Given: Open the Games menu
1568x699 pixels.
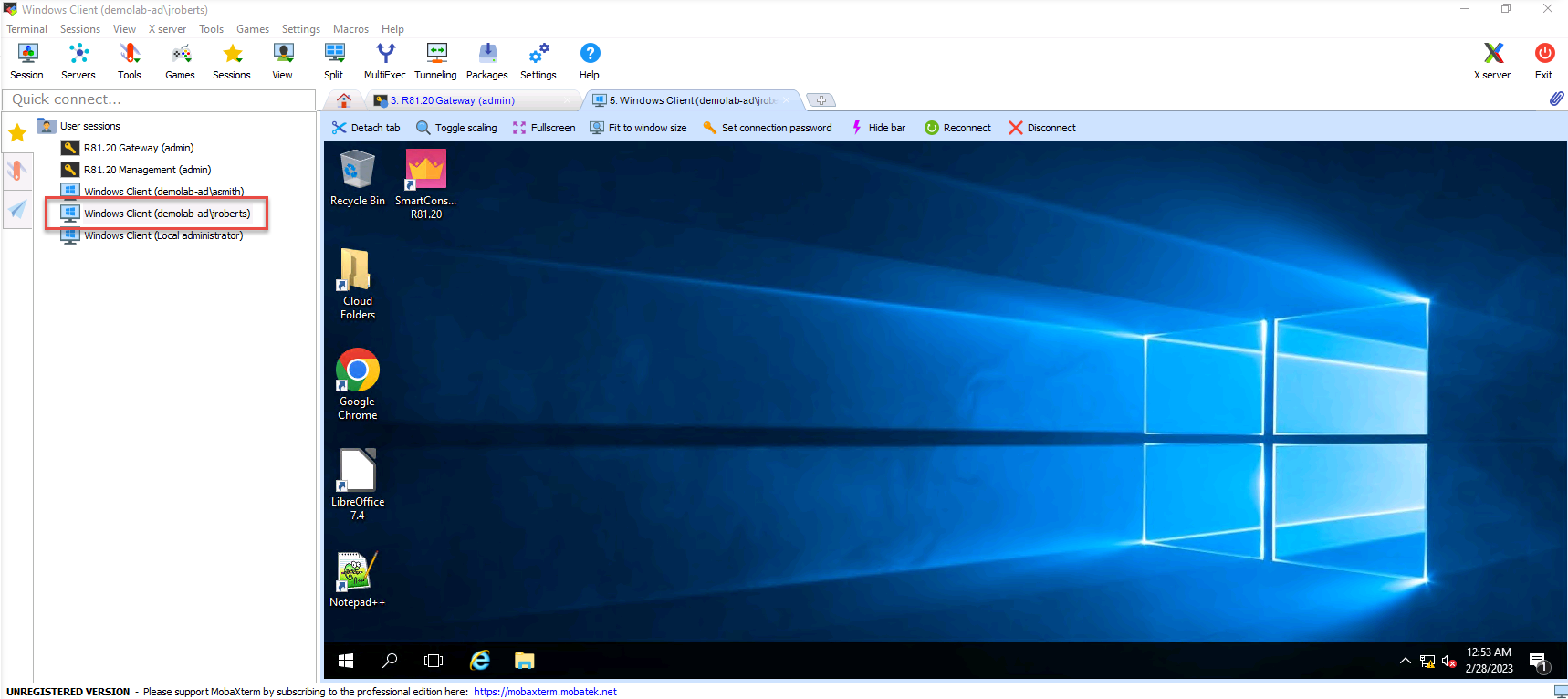Looking at the screenshot, I should [253, 29].
